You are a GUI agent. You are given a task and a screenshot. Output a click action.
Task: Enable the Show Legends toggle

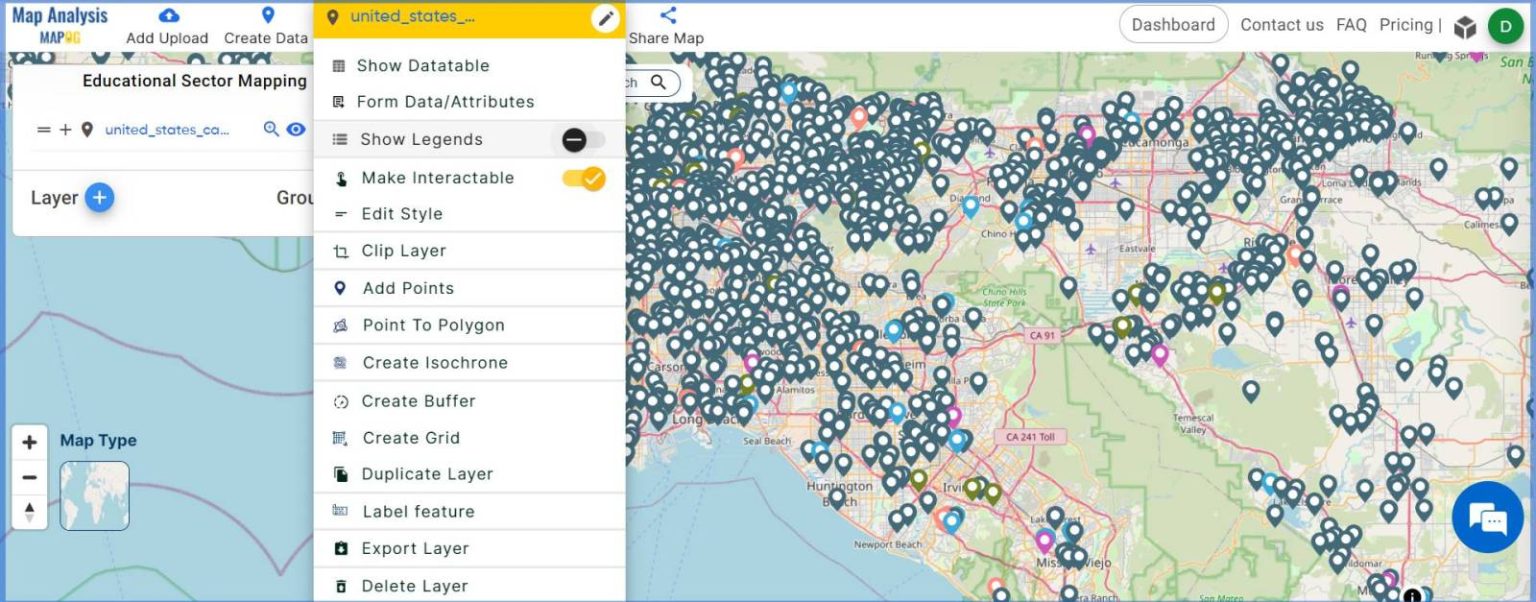(x=578, y=140)
